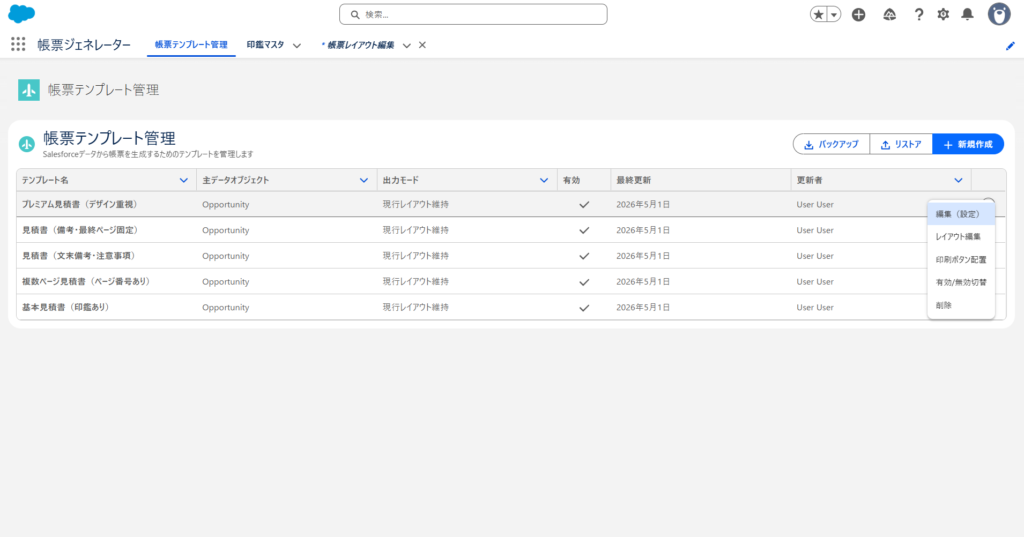Click the 有効 checkmark for プレミアム見積書 row
The image size is (1024, 537).
(x=584, y=204)
